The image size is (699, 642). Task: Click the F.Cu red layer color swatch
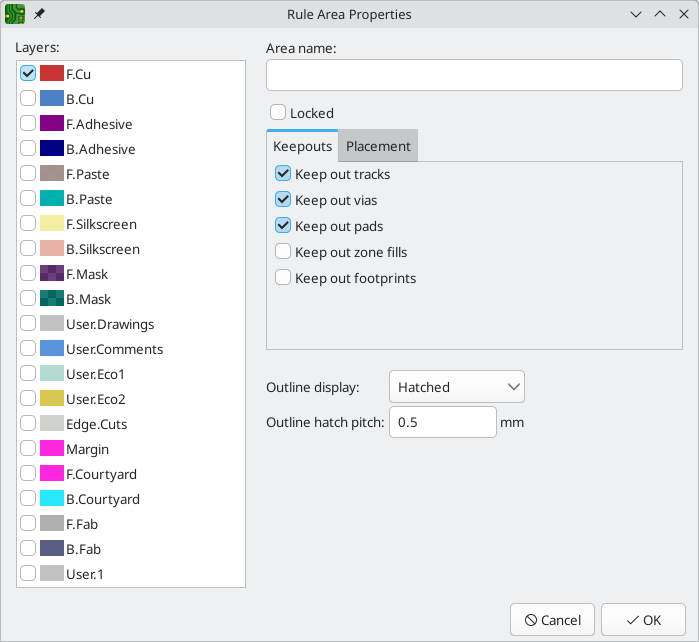click(x=52, y=74)
